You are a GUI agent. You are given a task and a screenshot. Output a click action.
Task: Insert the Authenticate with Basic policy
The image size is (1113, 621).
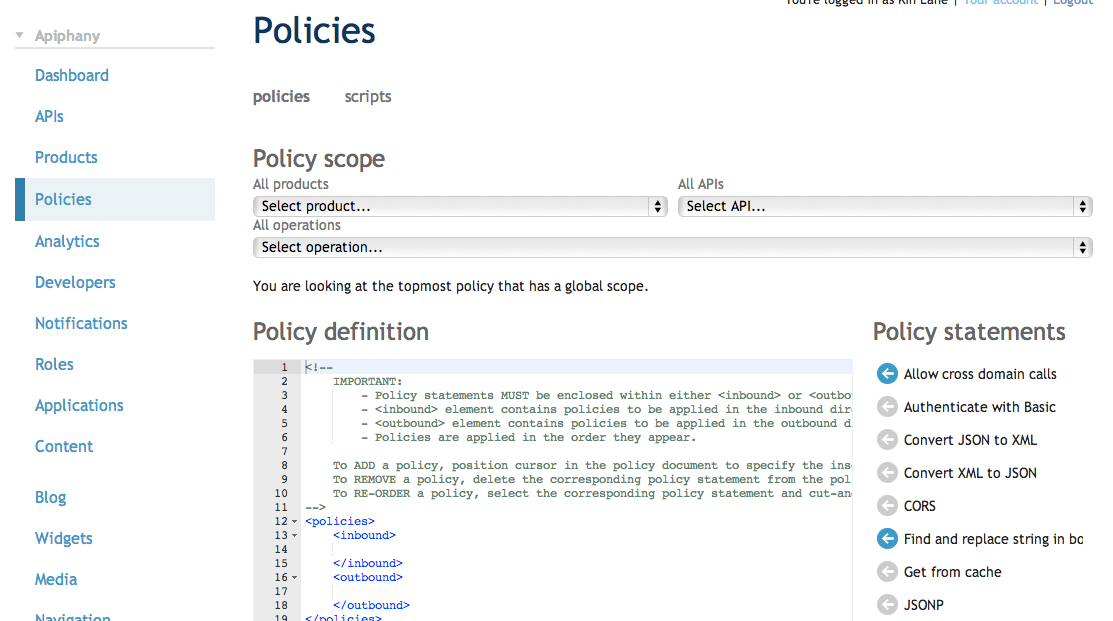click(x=887, y=406)
